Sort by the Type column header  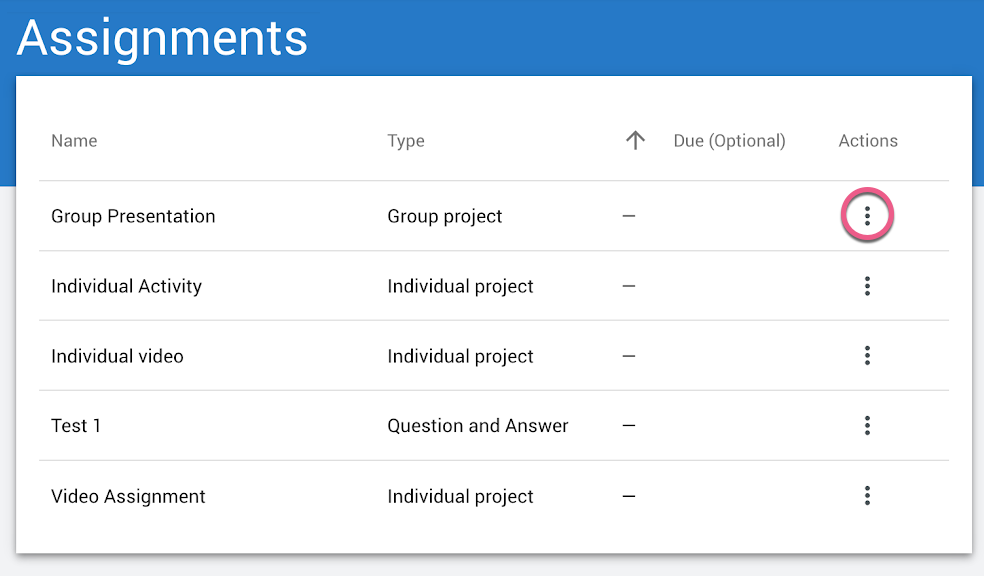click(406, 141)
